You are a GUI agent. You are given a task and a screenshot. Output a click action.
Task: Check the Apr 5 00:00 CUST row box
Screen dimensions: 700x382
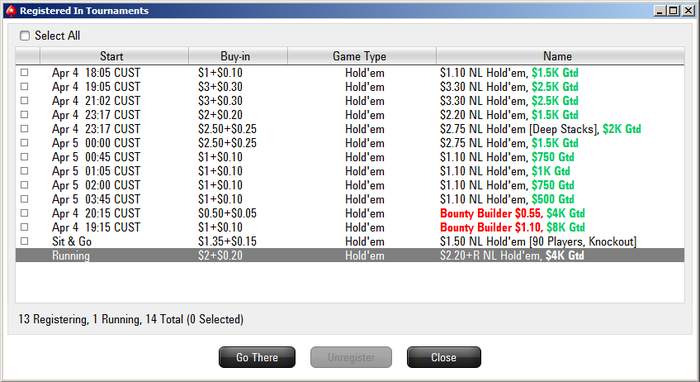coord(24,143)
